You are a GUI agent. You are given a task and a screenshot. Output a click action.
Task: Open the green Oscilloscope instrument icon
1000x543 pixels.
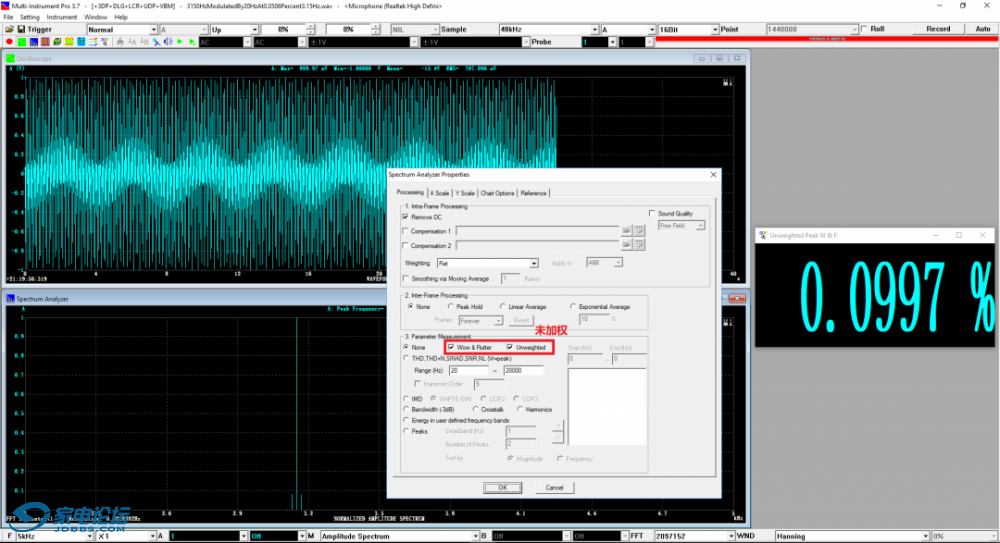point(22,42)
